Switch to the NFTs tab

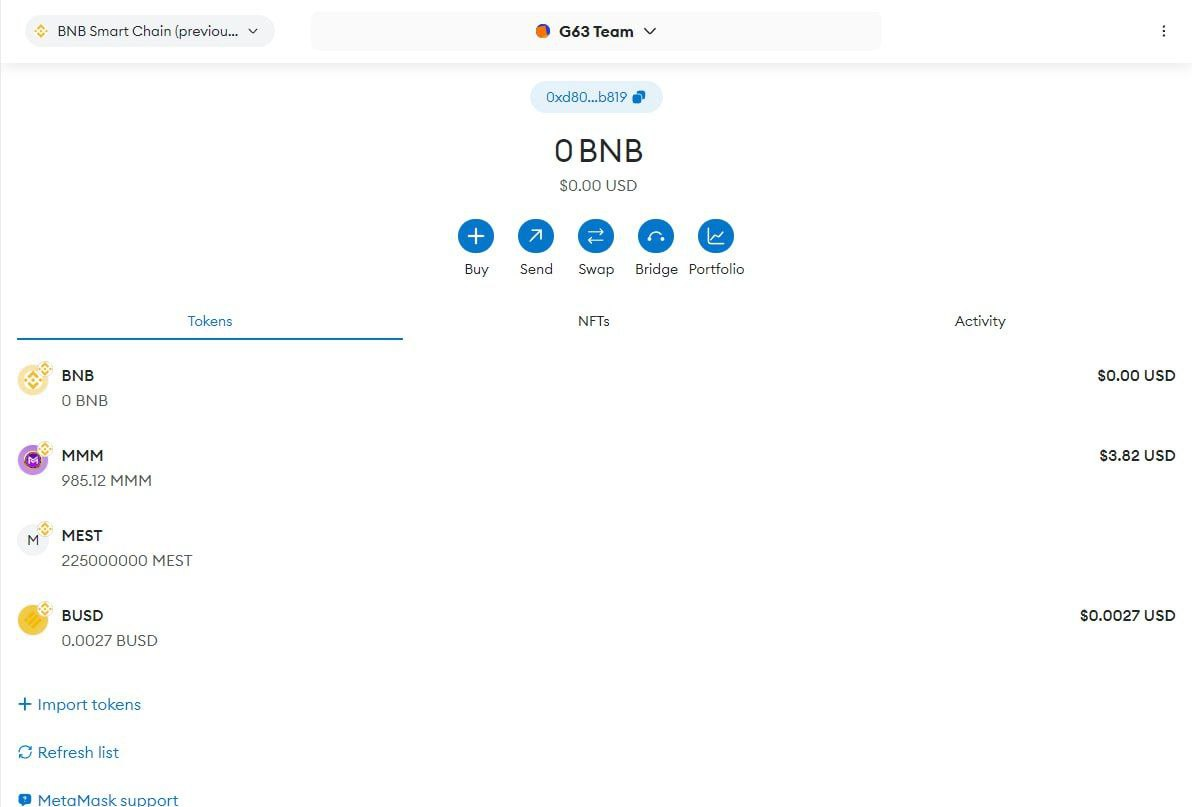(x=594, y=321)
